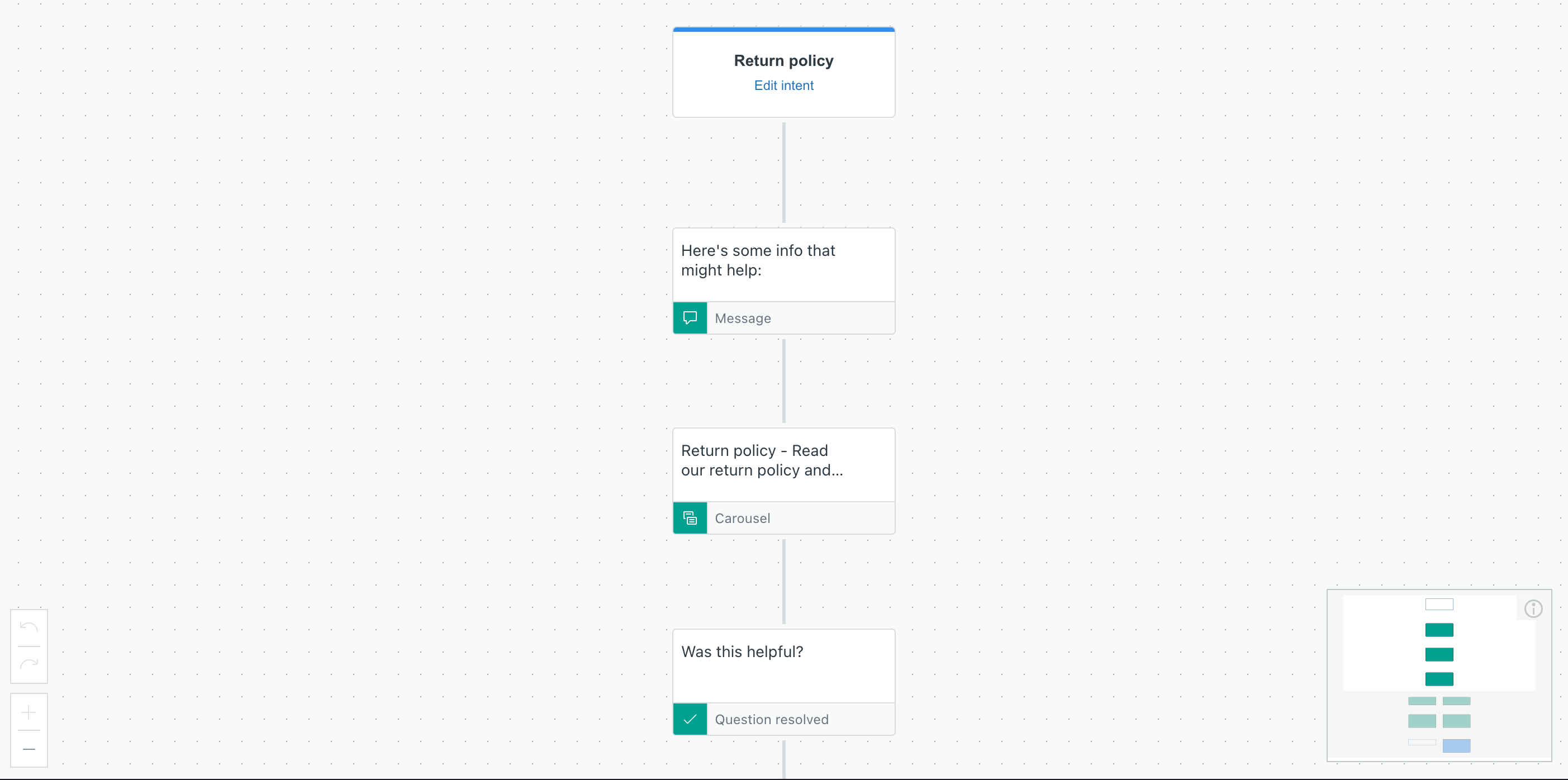Screen dimensions: 1568x780
Task: Click the Carousel label text
Action: tap(743, 518)
